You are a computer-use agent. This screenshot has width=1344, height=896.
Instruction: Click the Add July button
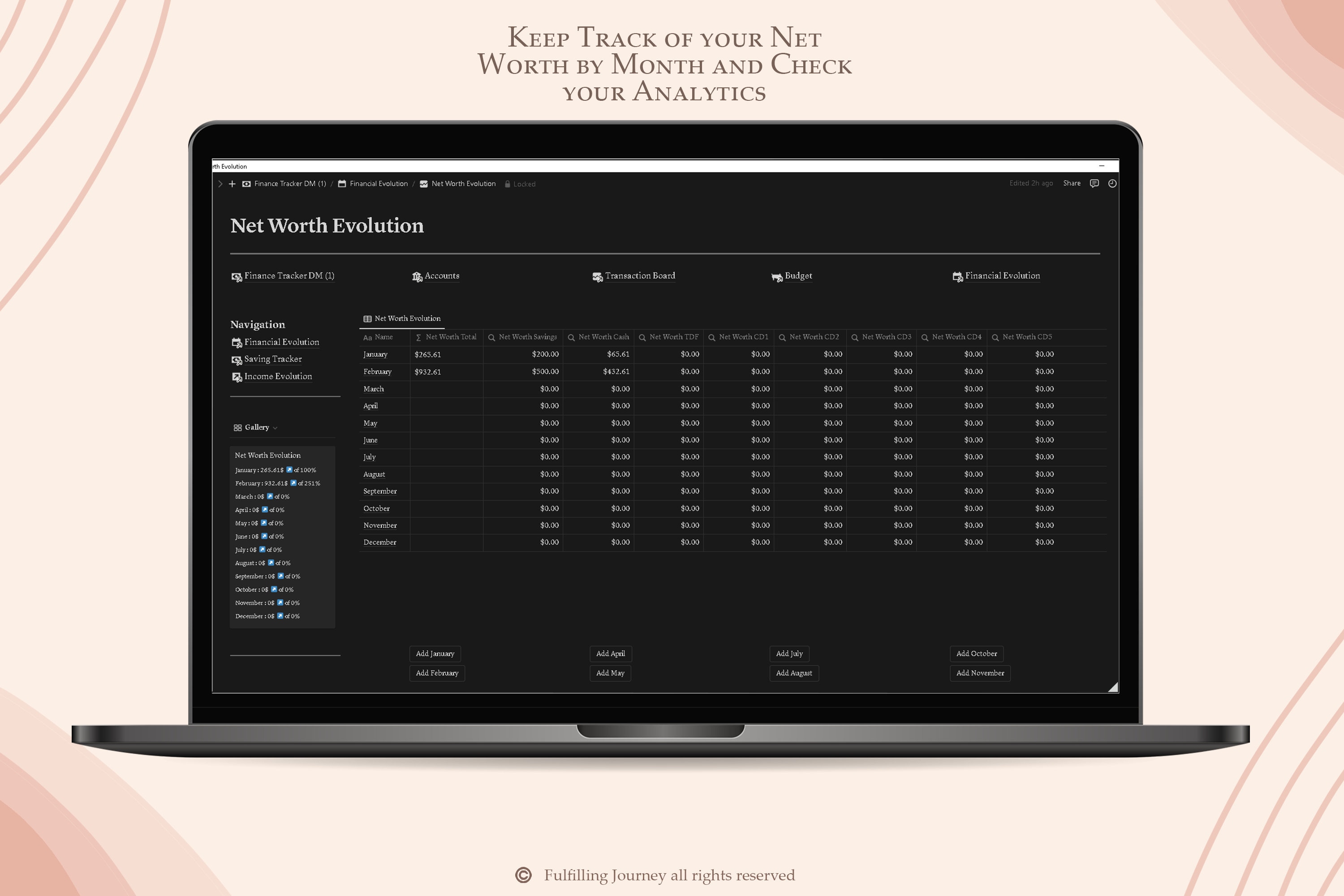pos(789,654)
